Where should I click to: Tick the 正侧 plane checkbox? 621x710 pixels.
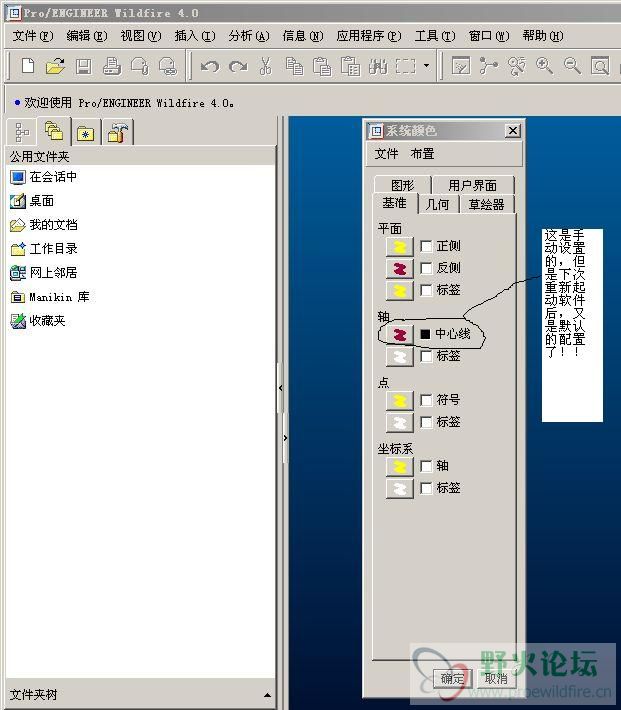tap(426, 246)
